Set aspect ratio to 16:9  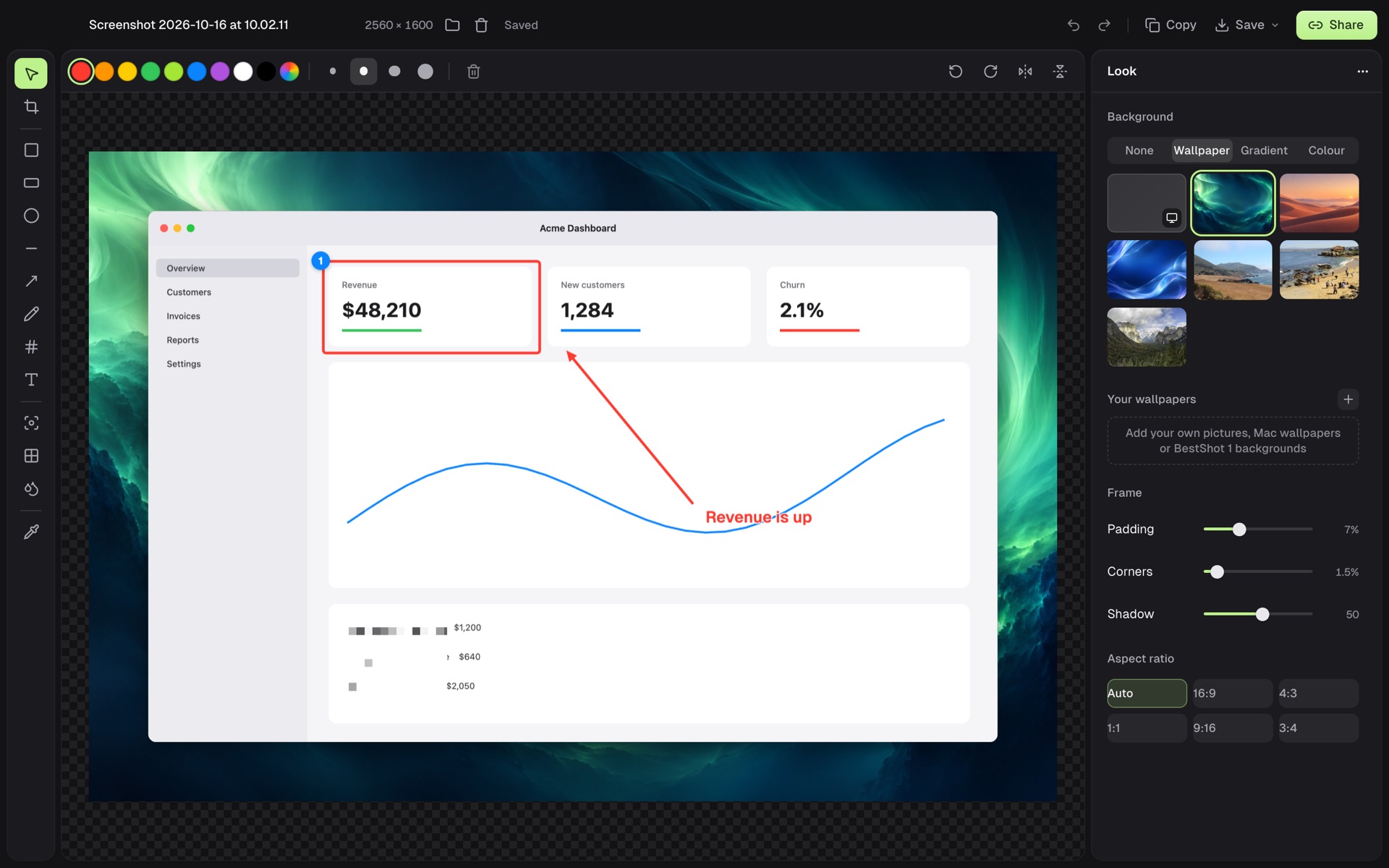click(1232, 693)
